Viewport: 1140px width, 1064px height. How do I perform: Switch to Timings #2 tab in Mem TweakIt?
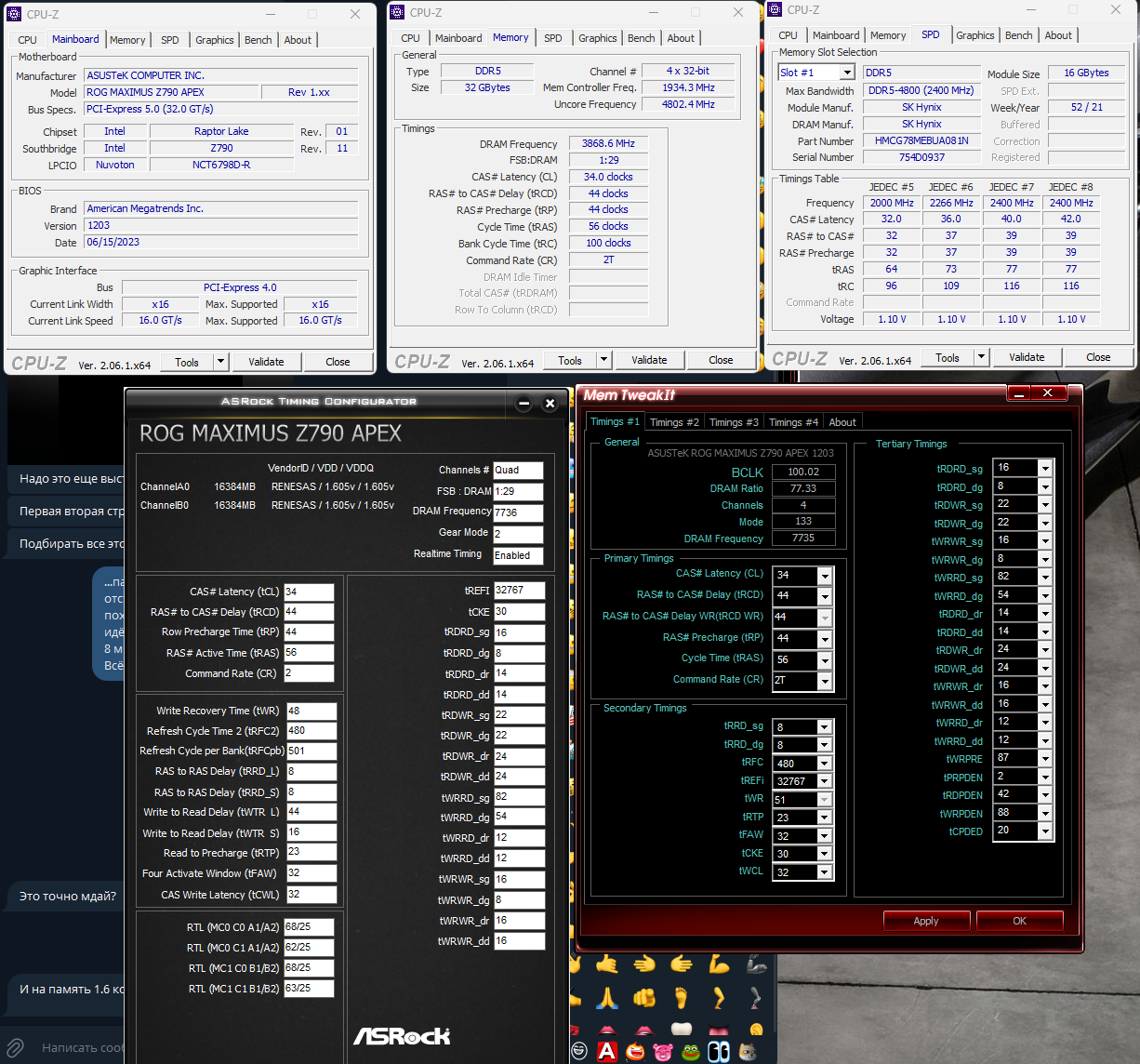pos(674,422)
